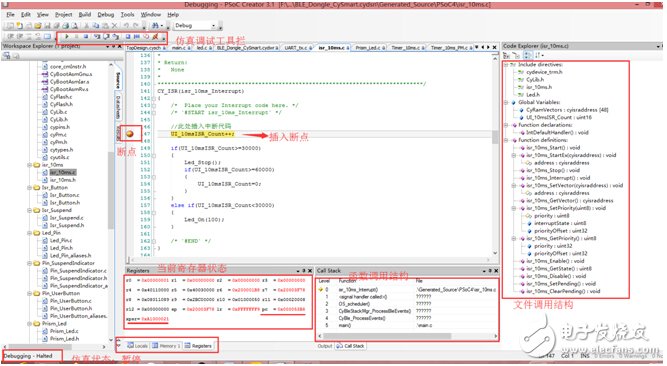Switch to the Timer_10ms.c editor tab
The height and width of the screenshot is (366, 667).
pyautogui.click(x=407, y=48)
